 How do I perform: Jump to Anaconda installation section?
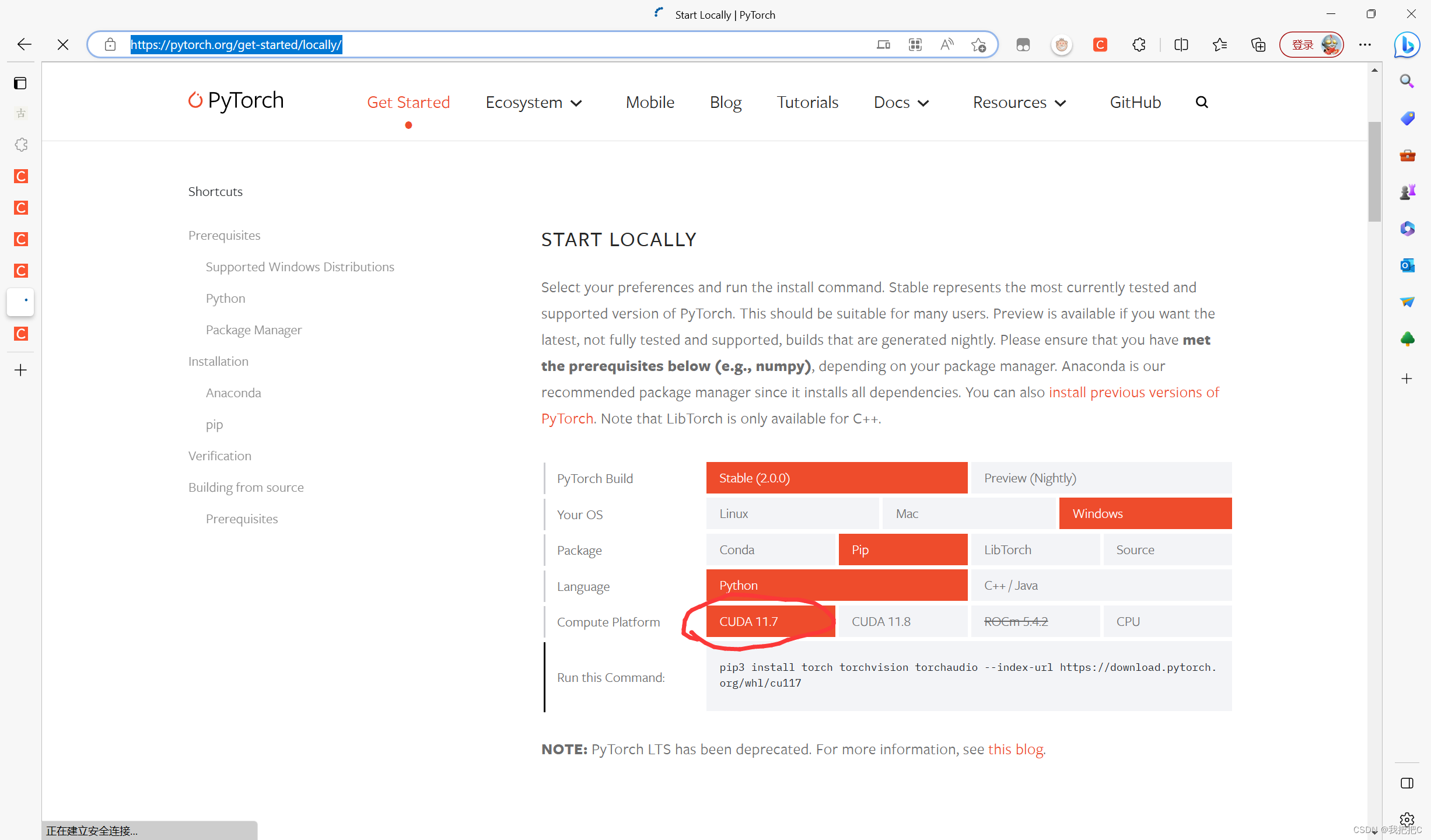click(233, 393)
